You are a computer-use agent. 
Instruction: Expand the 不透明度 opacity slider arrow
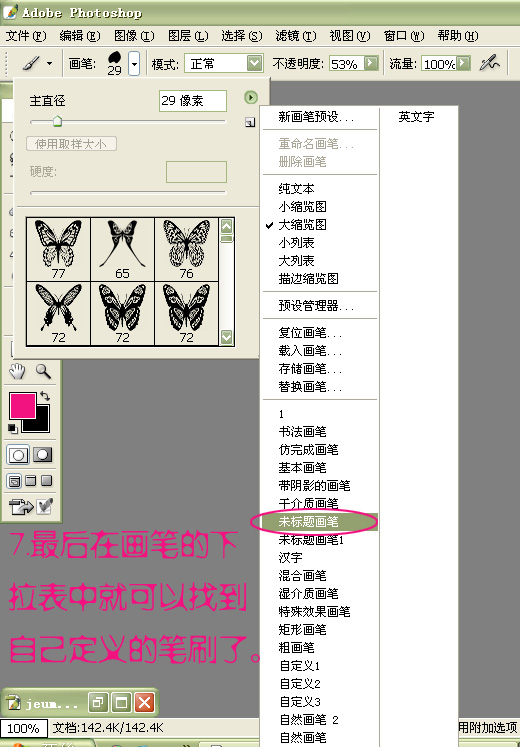371,63
